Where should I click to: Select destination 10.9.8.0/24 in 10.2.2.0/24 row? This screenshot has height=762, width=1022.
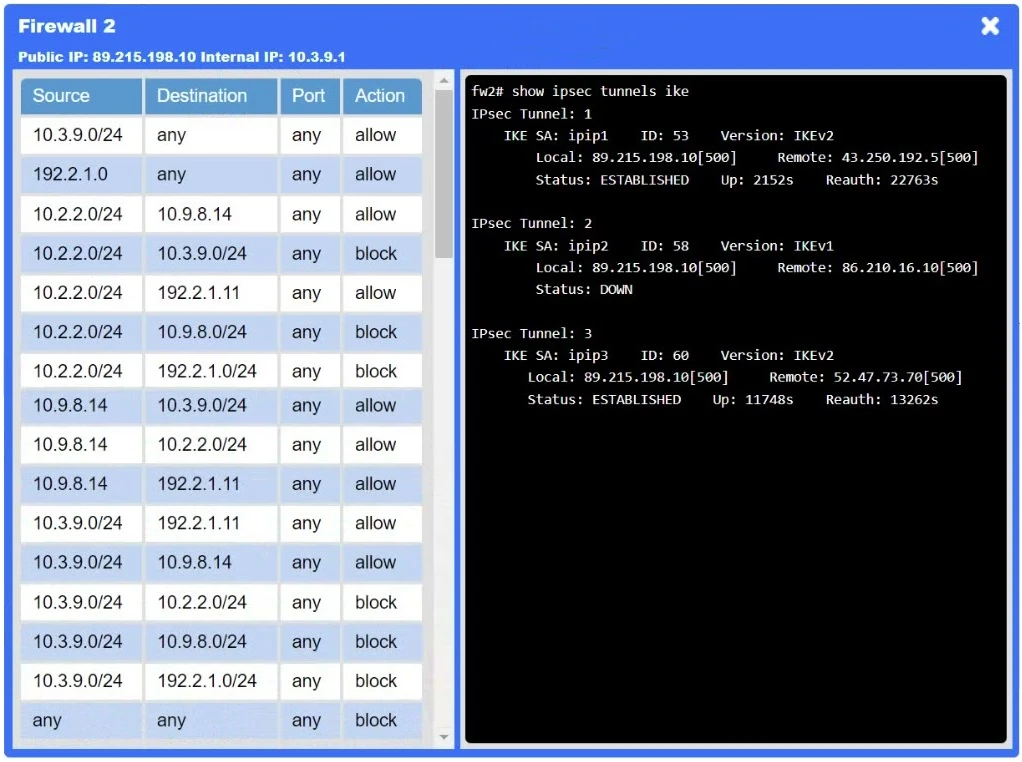point(210,332)
